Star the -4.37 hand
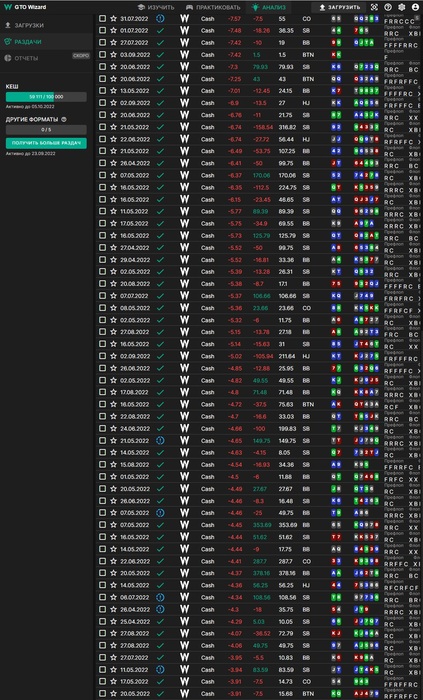Viewport: 423px width, 700px height. click(x=113, y=573)
